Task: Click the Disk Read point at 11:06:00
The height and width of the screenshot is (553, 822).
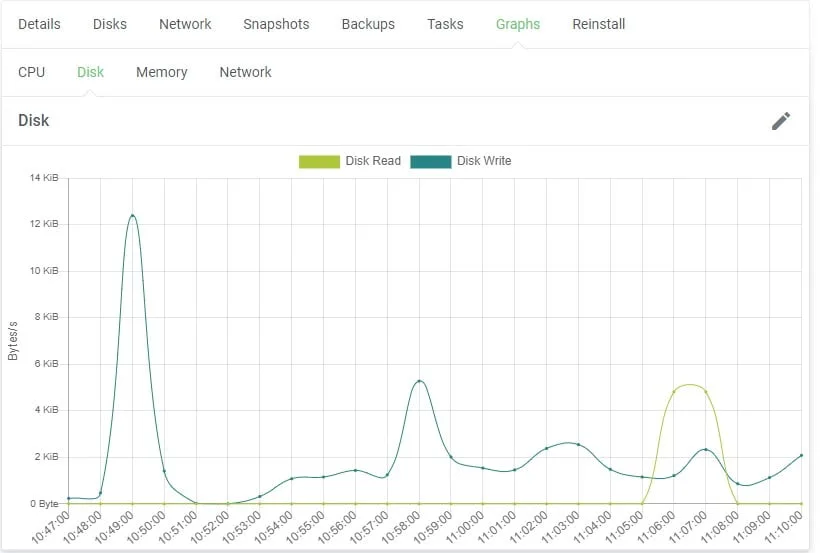Action: point(674,392)
